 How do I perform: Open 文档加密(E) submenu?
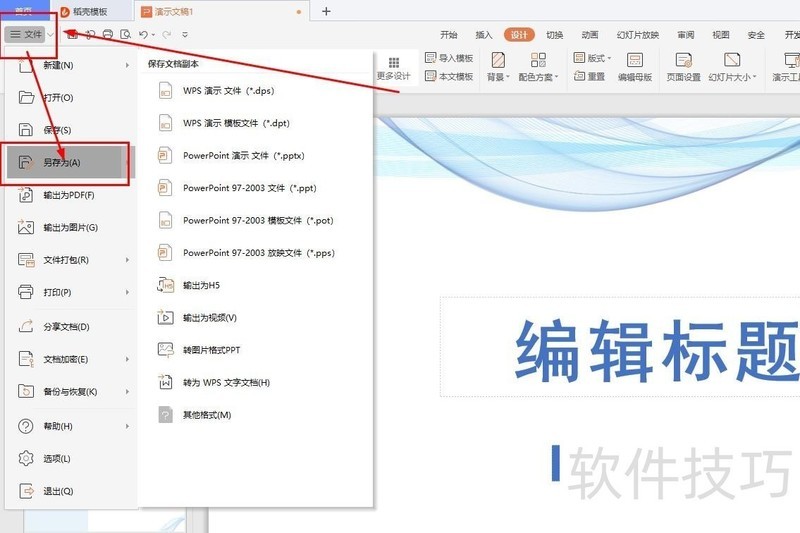click(x=71, y=359)
